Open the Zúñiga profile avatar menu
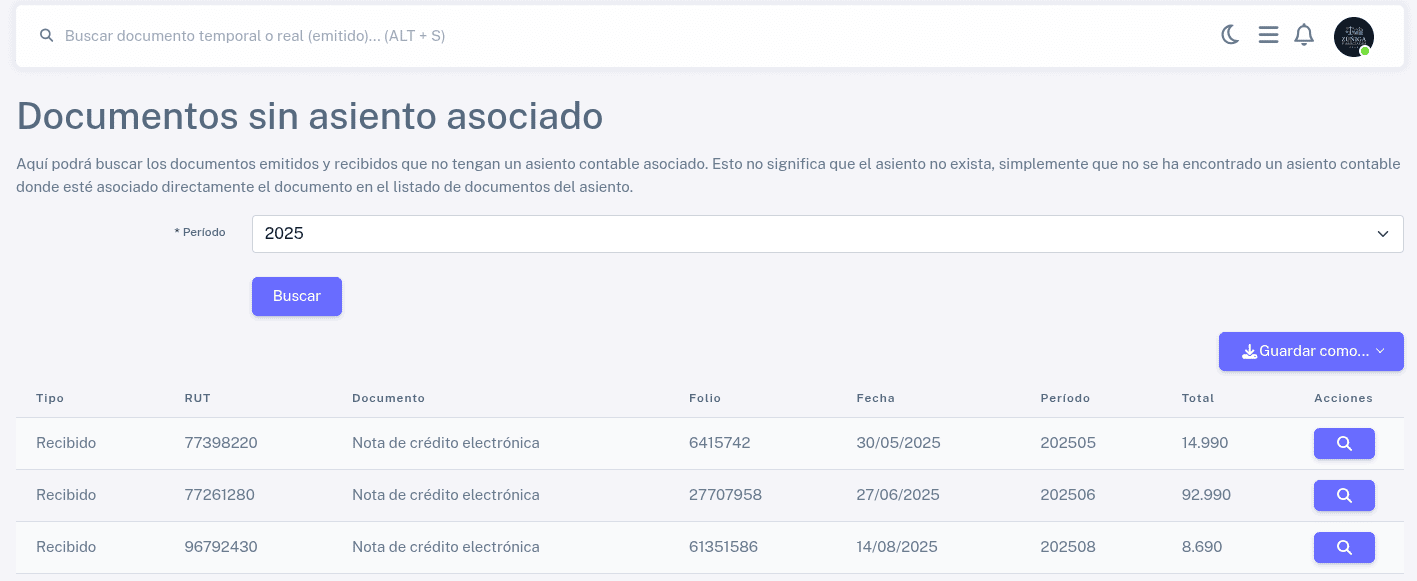Image resolution: width=1417 pixels, height=581 pixels. click(x=1354, y=36)
